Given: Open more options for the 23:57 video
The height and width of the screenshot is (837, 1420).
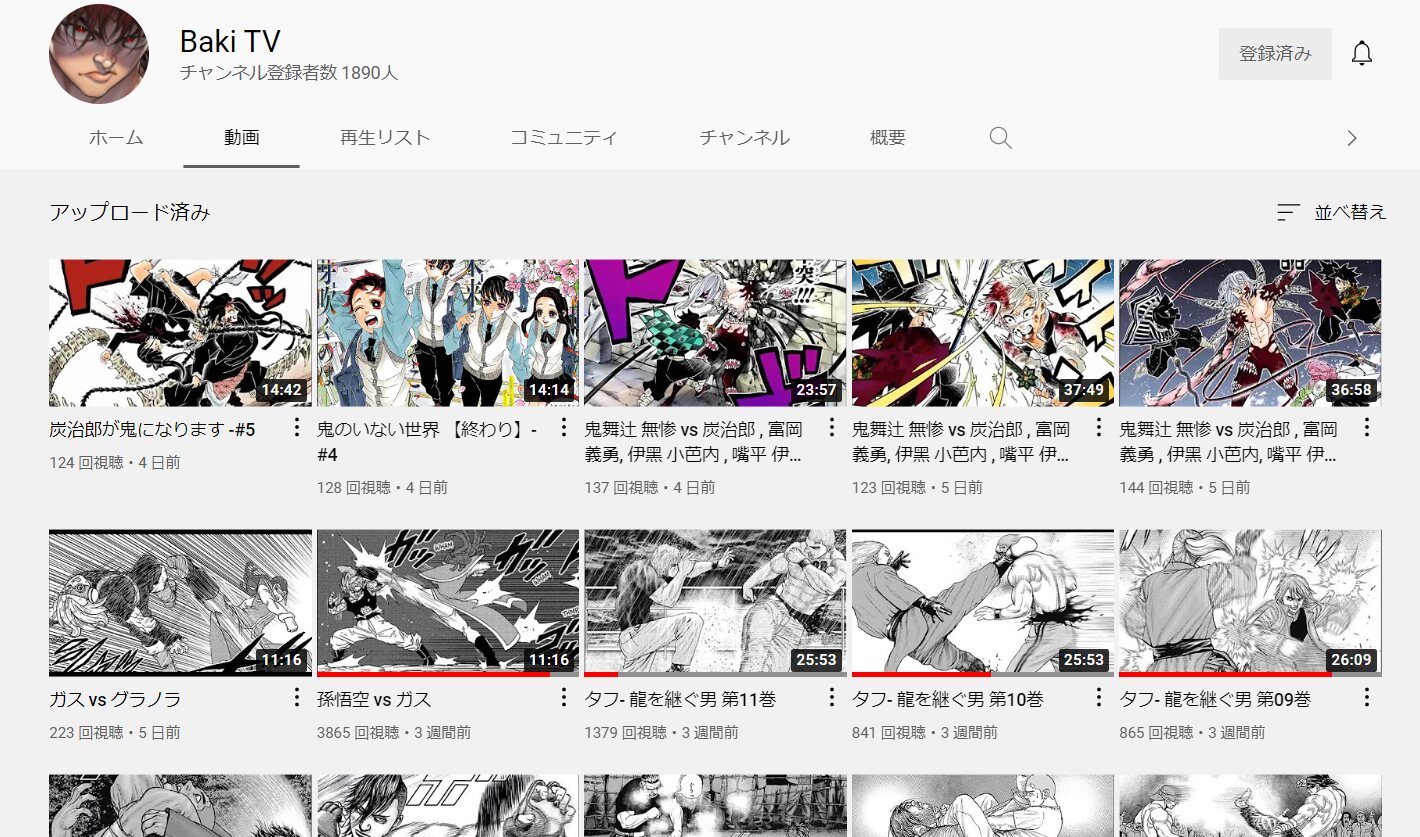Looking at the screenshot, I should (831, 428).
